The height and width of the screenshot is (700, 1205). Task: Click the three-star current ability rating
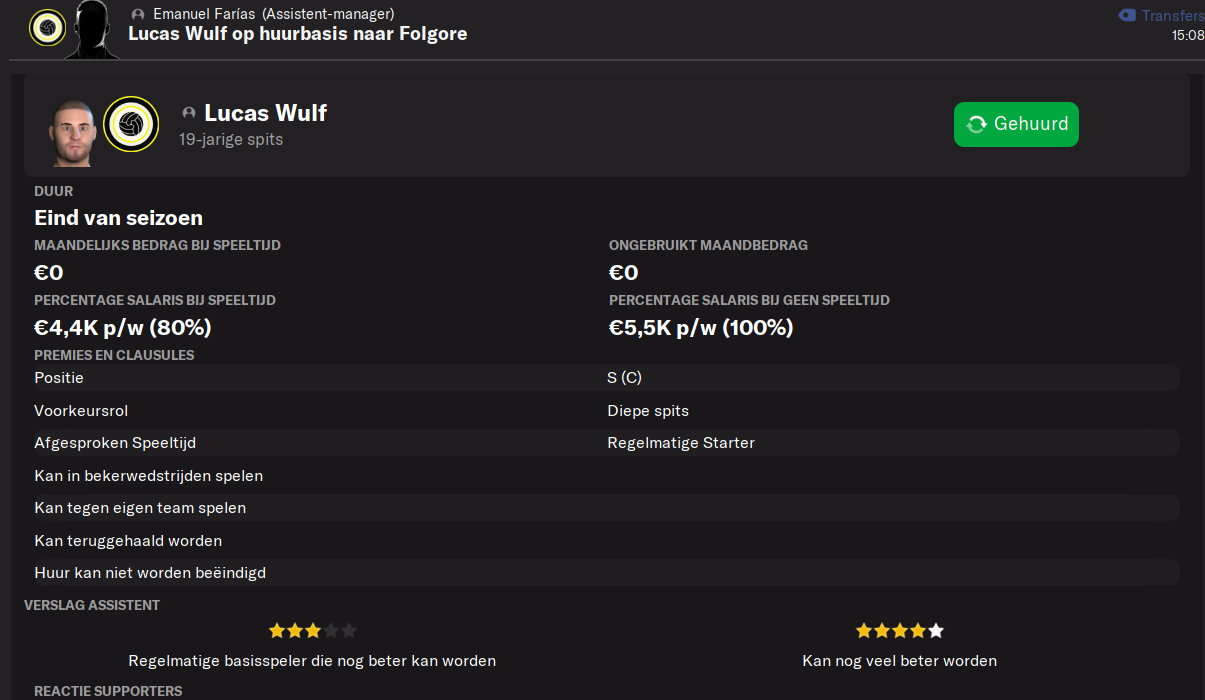[x=312, y=631]
